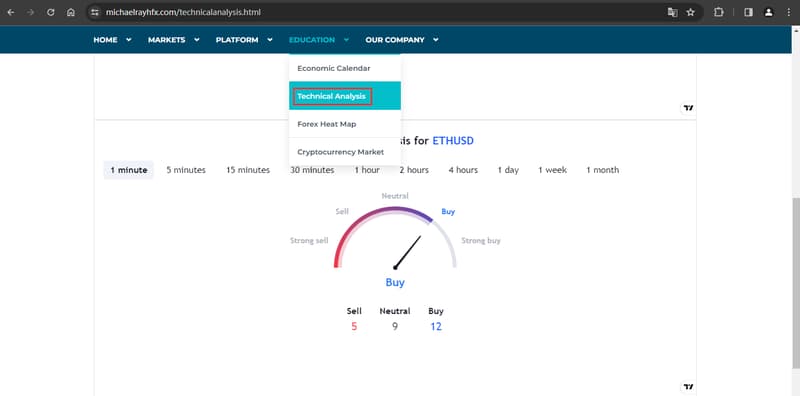800x396 pixels.
Task: Switch to 1 day interval
Action: pos(508,170)
